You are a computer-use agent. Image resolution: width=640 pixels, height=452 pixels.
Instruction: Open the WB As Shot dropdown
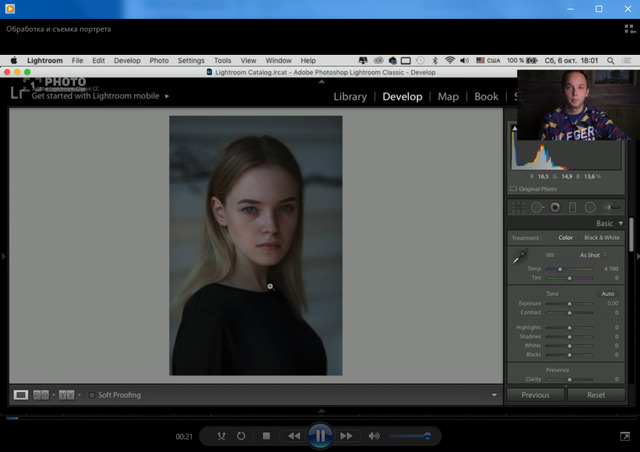click(x=592, y=255)
